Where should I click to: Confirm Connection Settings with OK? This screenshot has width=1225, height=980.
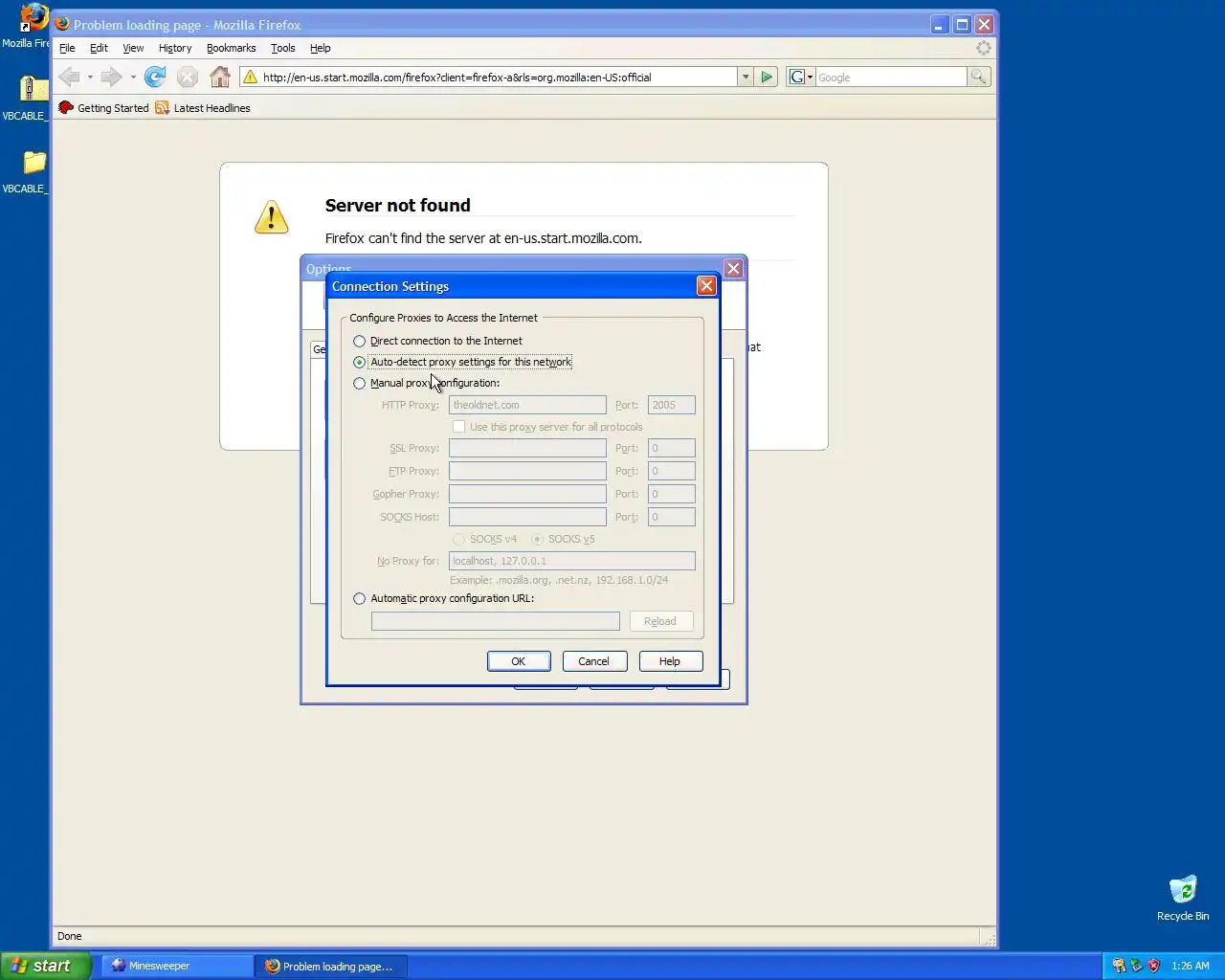[518, 661]
